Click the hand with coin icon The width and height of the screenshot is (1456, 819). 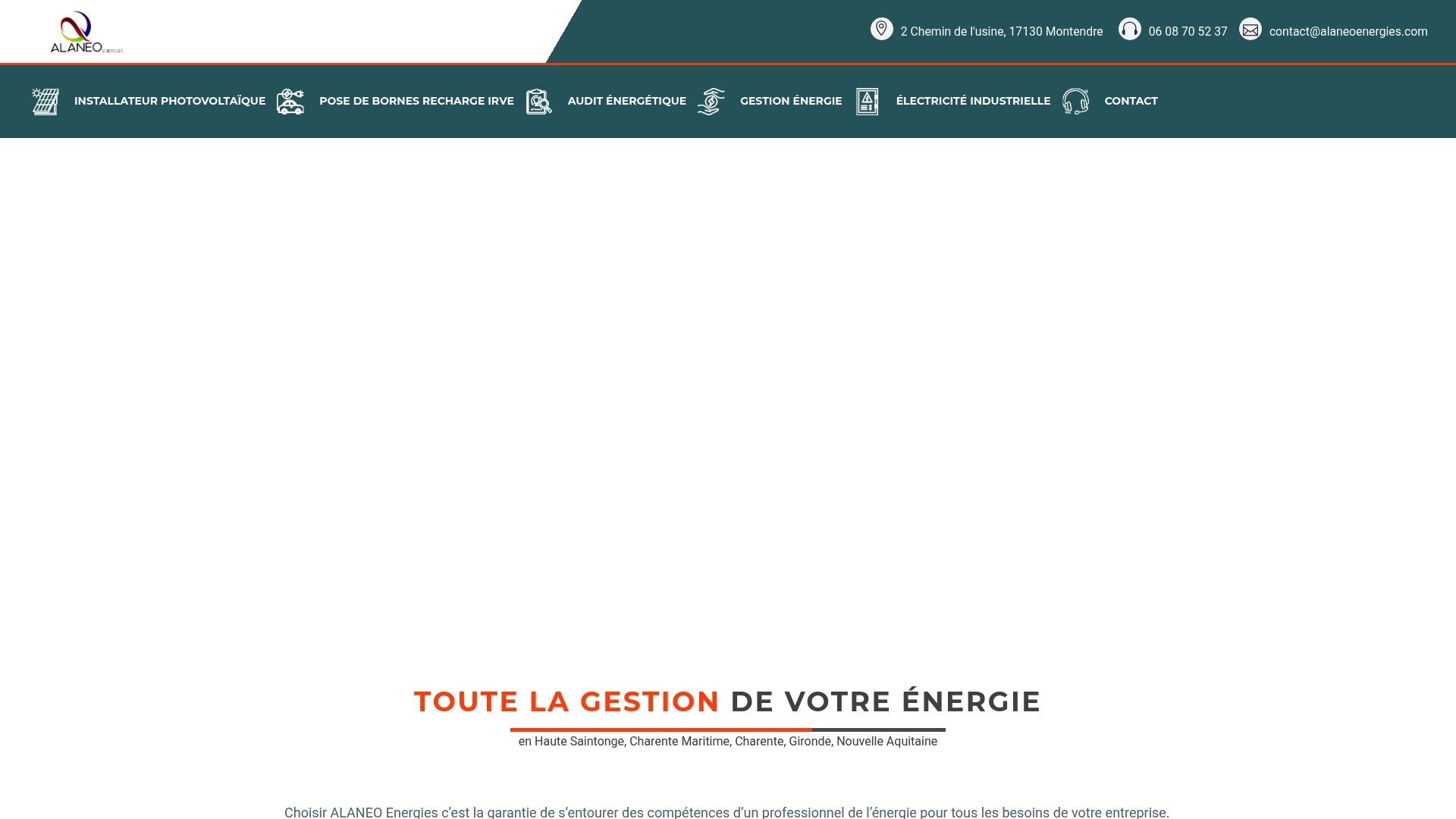pyautogui.click(x=711, y=102)
